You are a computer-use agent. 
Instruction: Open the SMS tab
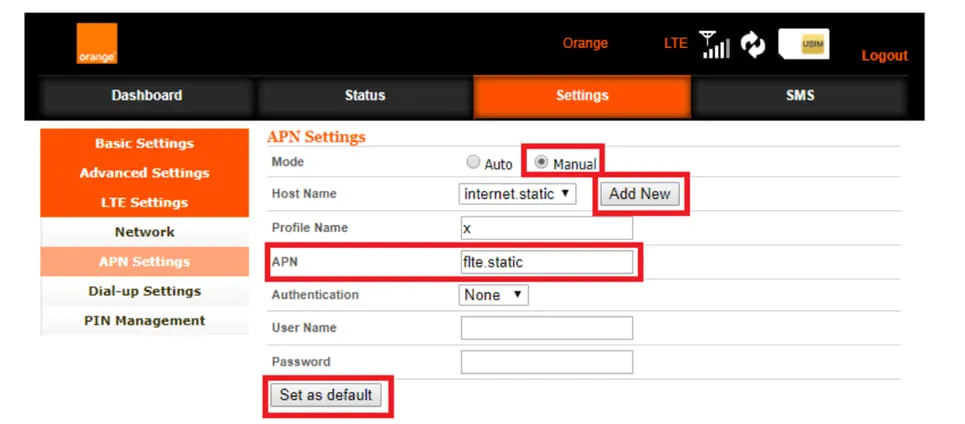click(x=800, y=95)
